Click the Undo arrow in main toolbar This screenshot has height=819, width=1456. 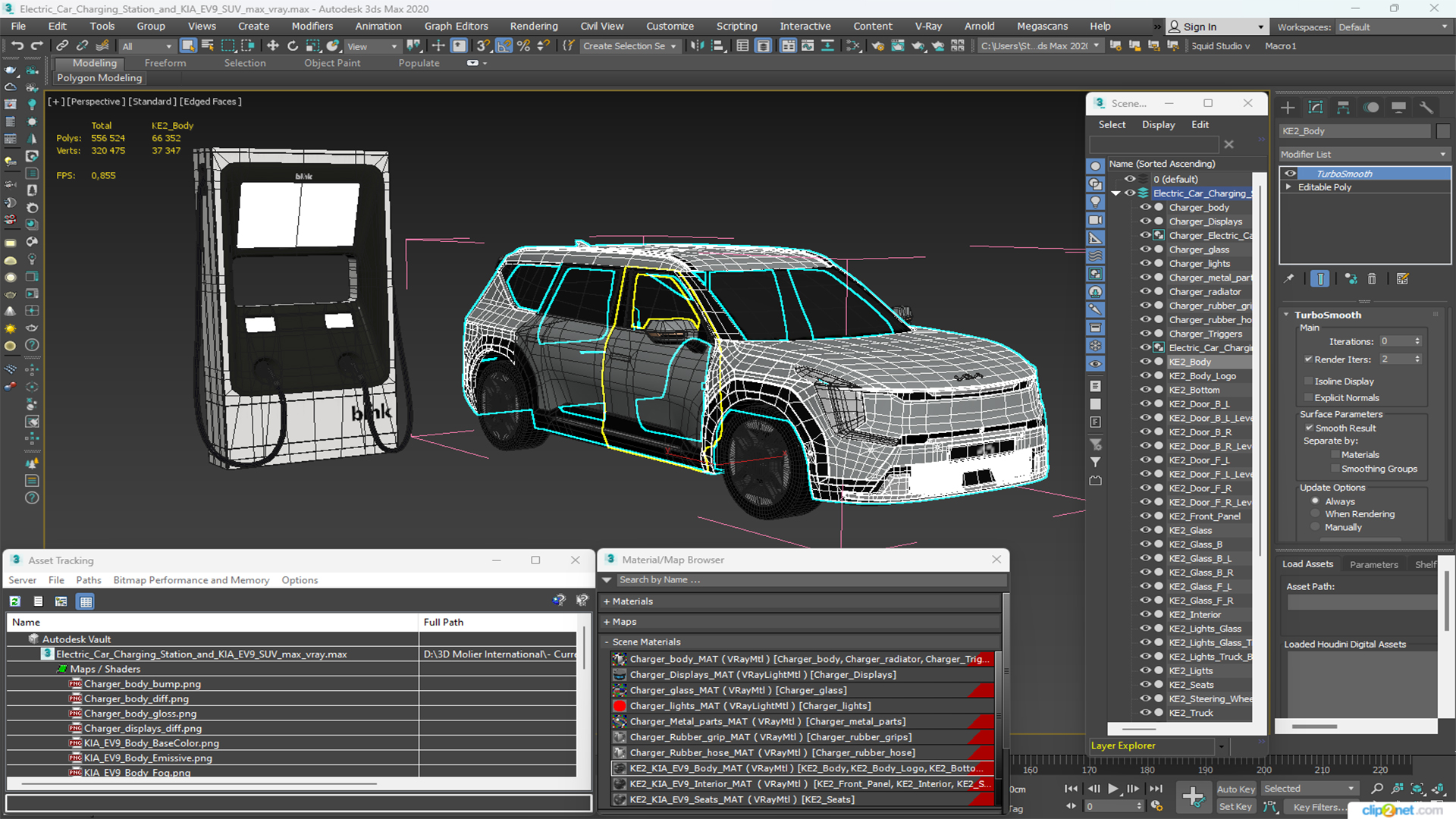click(17, 46)
